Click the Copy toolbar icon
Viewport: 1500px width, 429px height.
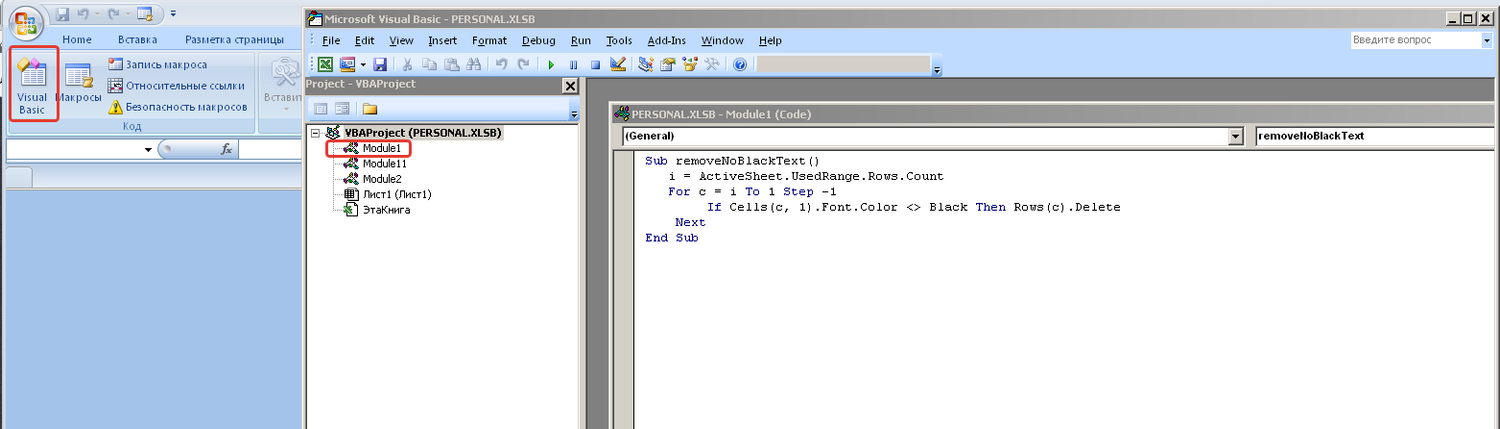click(x=429, y=64)
